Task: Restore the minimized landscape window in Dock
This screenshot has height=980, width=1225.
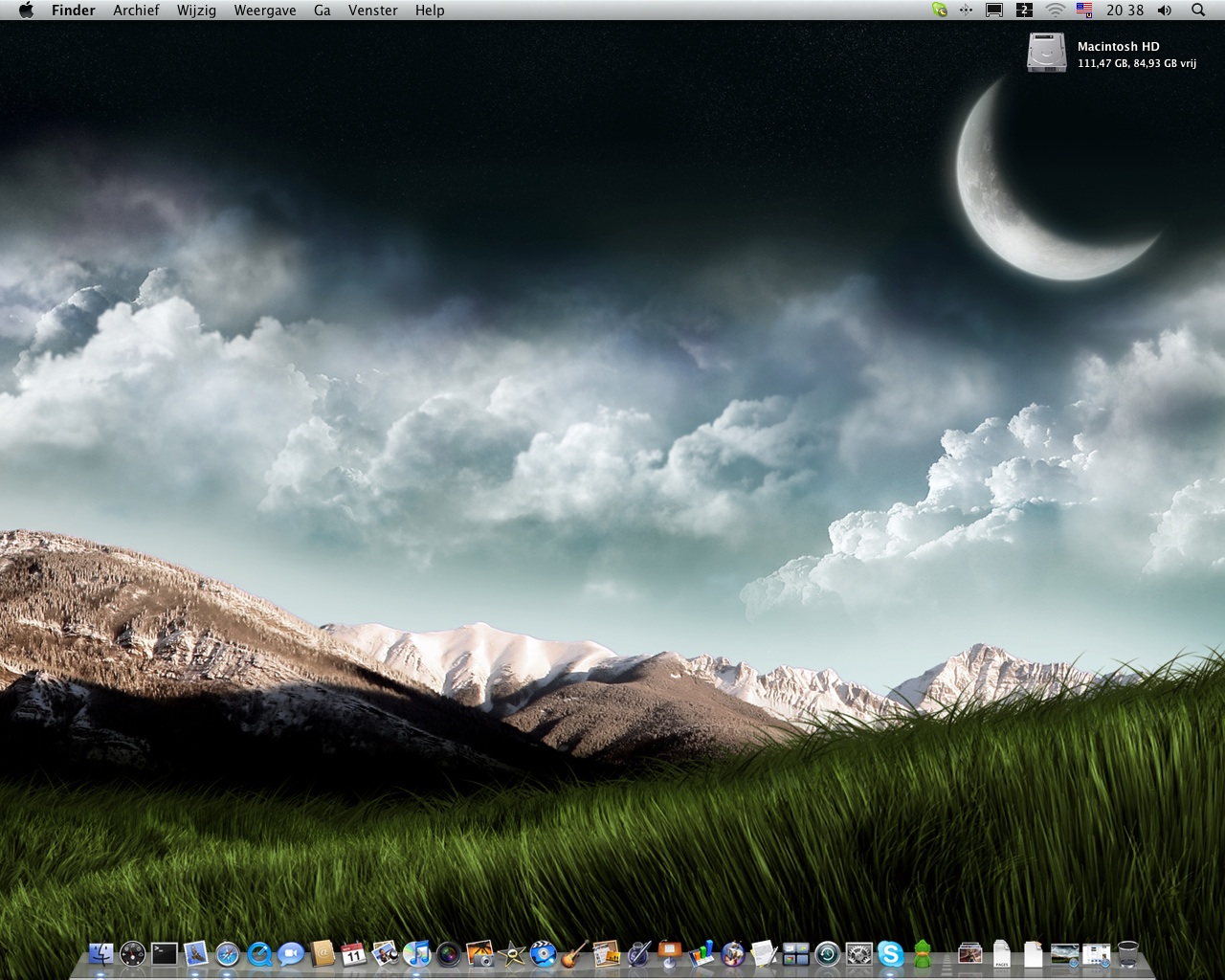Action: pos(1065,953)
